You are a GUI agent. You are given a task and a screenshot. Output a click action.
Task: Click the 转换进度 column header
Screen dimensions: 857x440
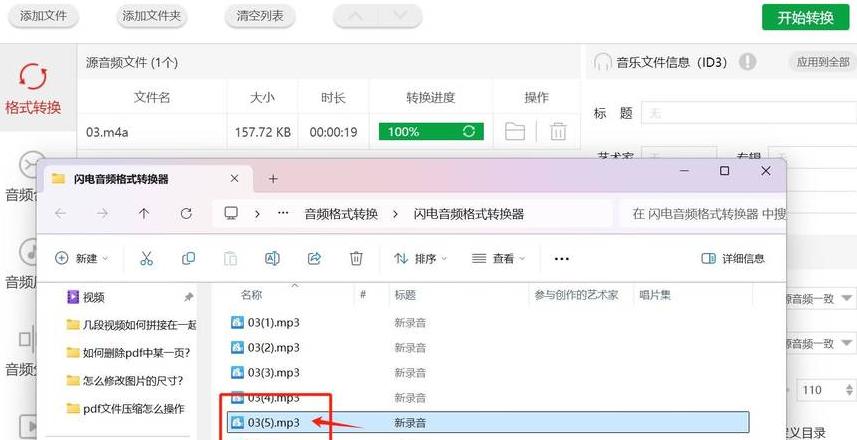click(x=431, y=98)
